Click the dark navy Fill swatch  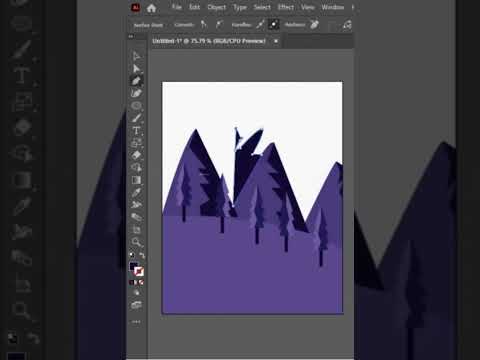(134, 266)
